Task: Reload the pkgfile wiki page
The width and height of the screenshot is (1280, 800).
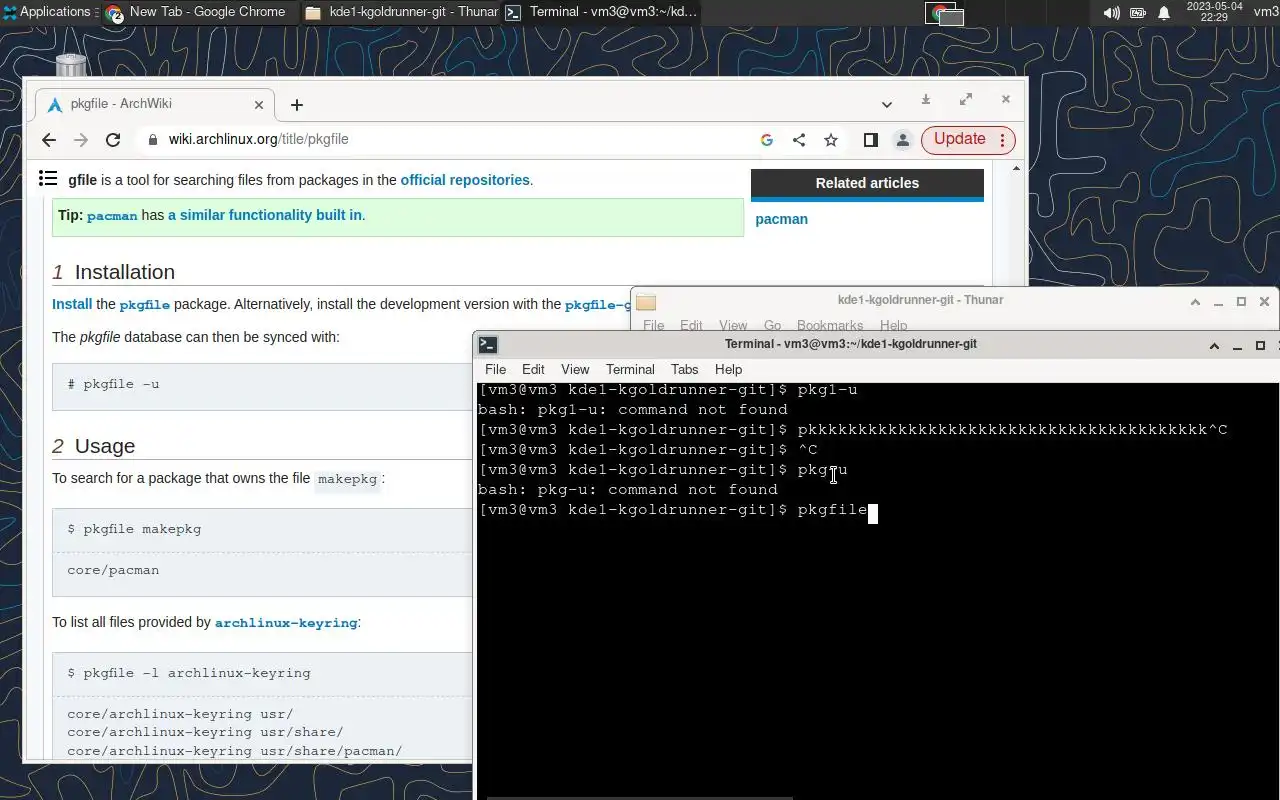Action: (x=113, y=140)
